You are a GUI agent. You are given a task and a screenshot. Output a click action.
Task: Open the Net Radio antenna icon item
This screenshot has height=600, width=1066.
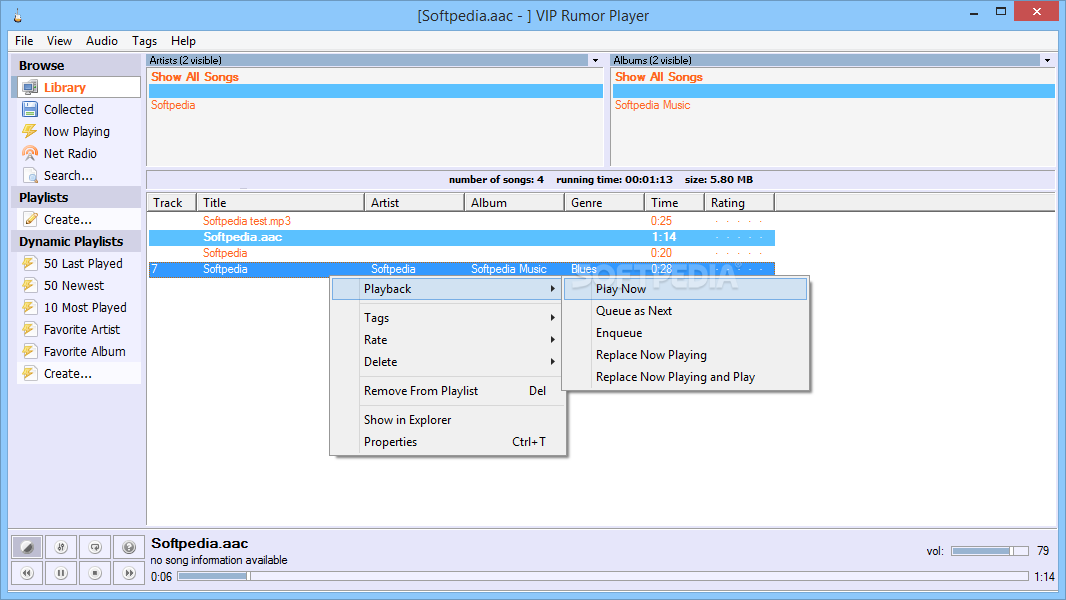tap(30, 154)
